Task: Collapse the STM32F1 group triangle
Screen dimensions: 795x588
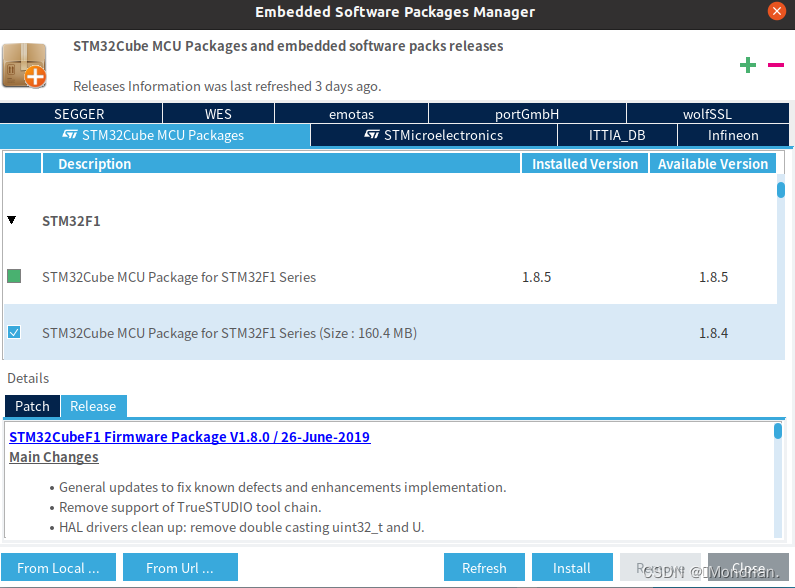Action: click(x=12, y=220)
